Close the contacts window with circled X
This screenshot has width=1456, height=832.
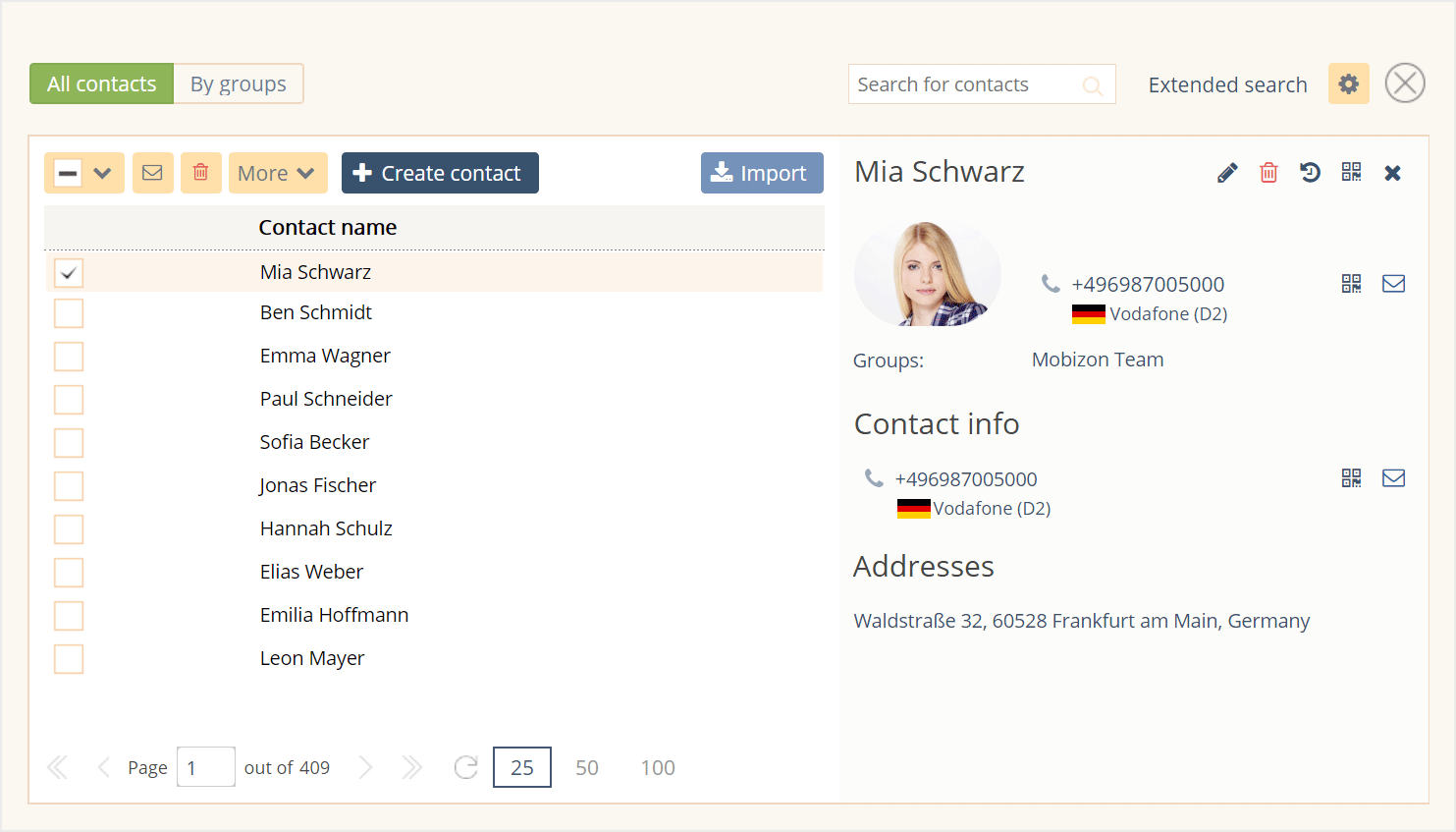point(1405,83)
